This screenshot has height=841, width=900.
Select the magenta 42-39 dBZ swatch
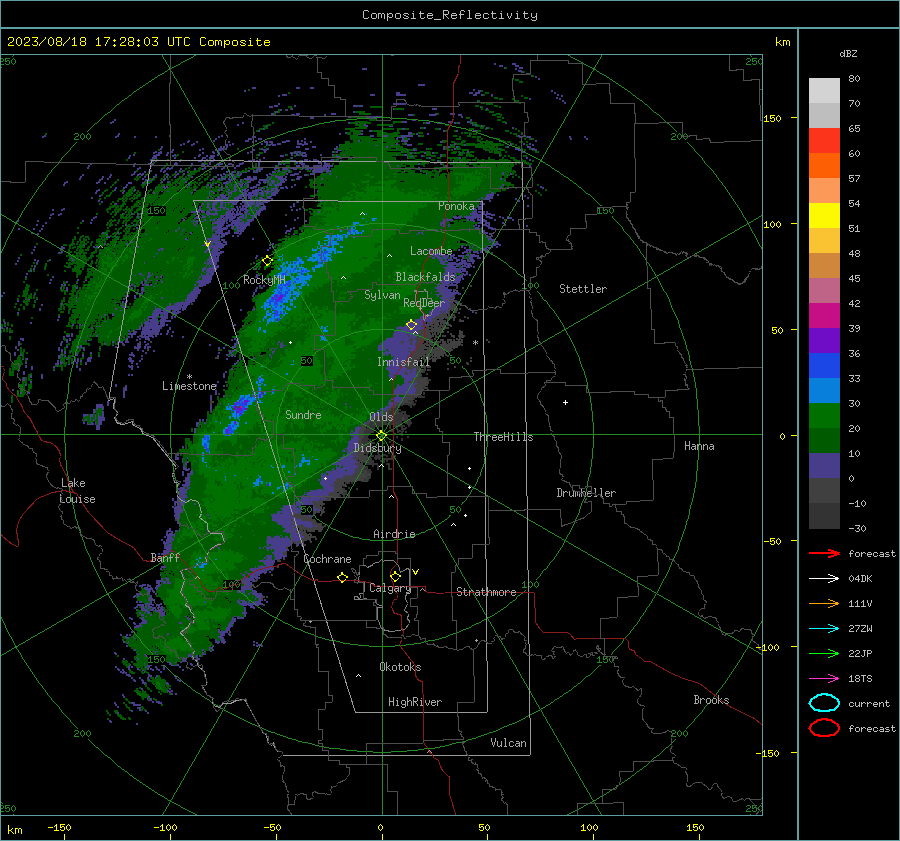click(824, 316)
